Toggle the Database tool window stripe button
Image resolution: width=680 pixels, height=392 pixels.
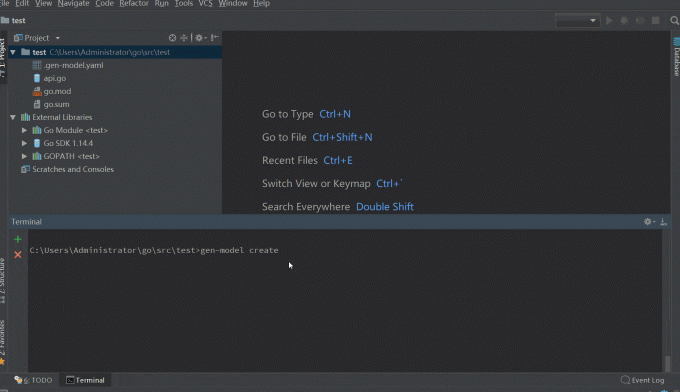coord(676,57)
